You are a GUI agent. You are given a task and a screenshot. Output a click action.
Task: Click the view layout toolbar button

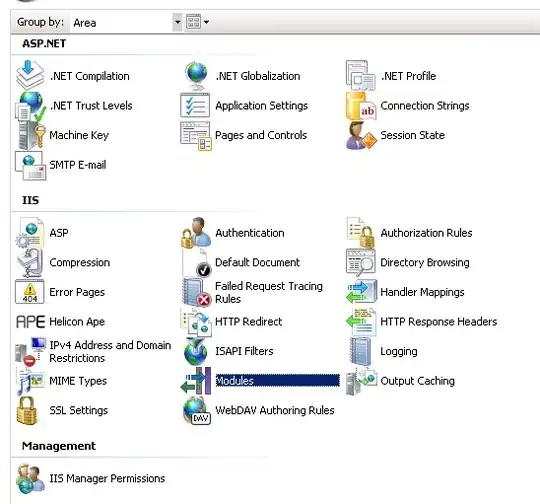193,22
